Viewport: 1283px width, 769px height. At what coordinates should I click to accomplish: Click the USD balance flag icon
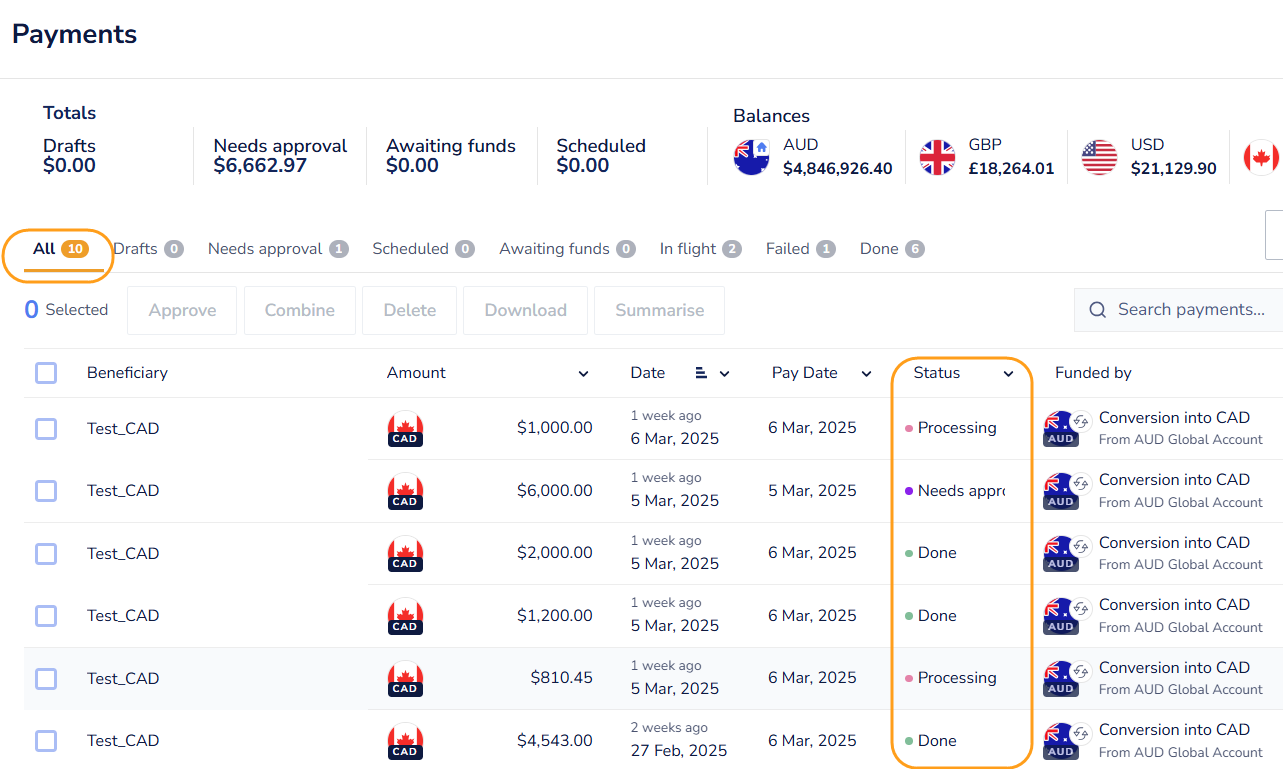pyautogui.click(x=1099, y=157)
